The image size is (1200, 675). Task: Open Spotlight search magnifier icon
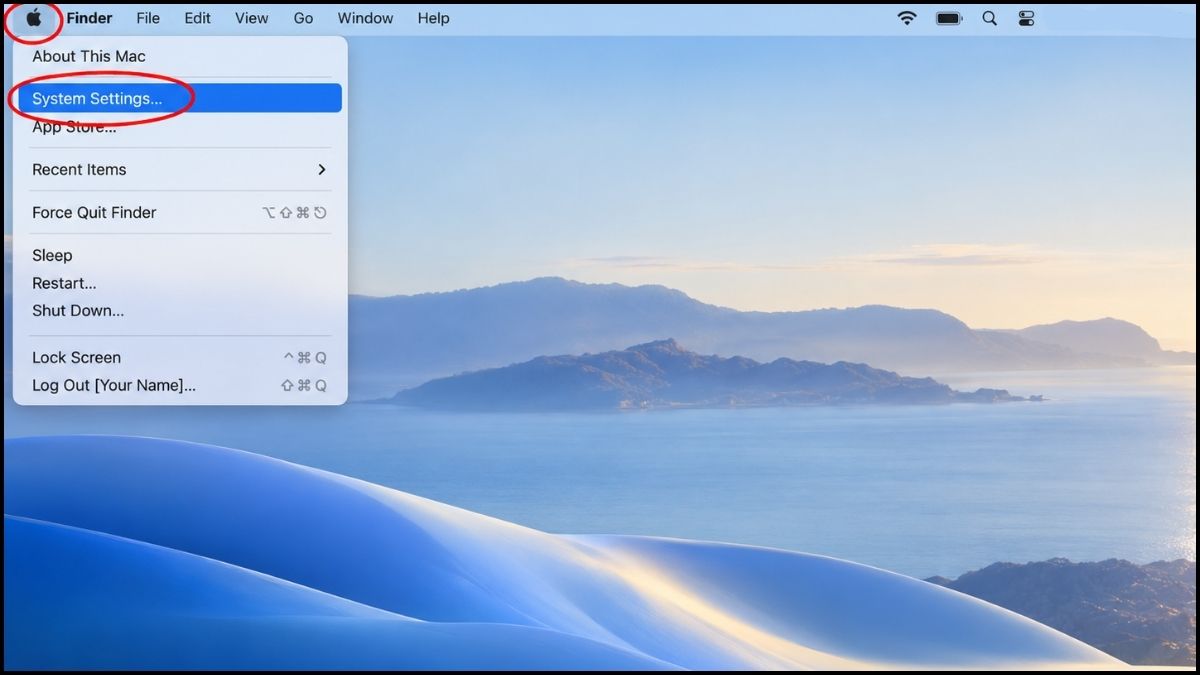[x=990, y=18]
